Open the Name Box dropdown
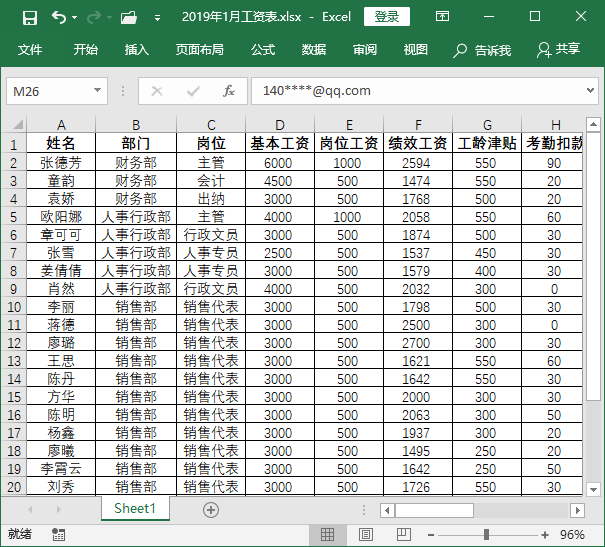605x547 pixels. (98, 91)
